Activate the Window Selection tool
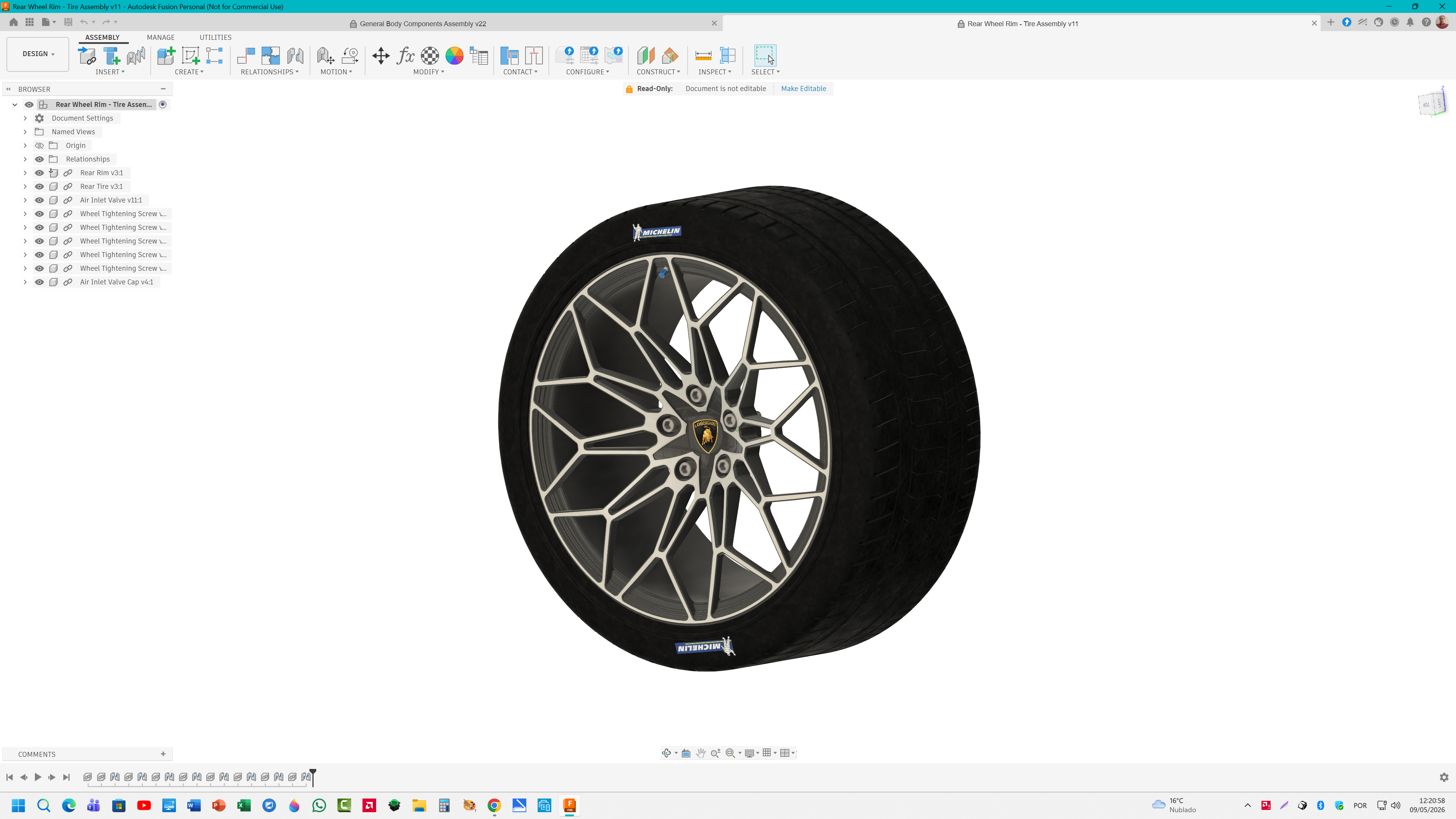Viewport: 1456px width, 819px height. pos(765,55)
